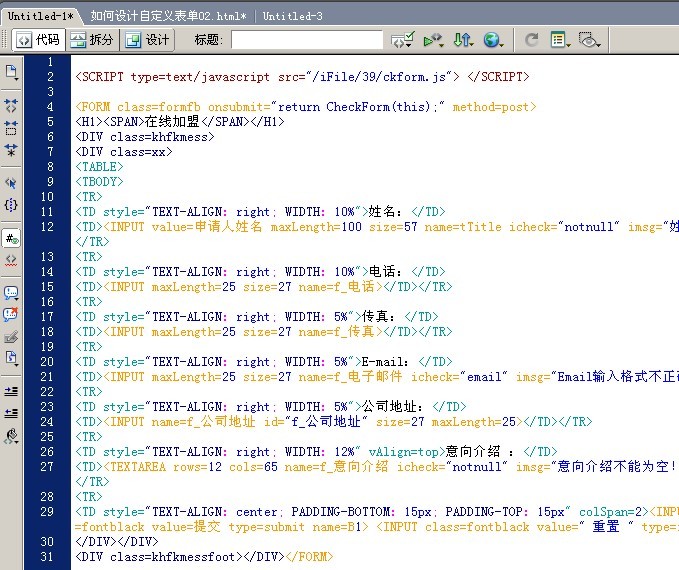679x570 pixels.
Task: Collapse full tag icon
Action: pyautogui.click(x=11, y=105)
